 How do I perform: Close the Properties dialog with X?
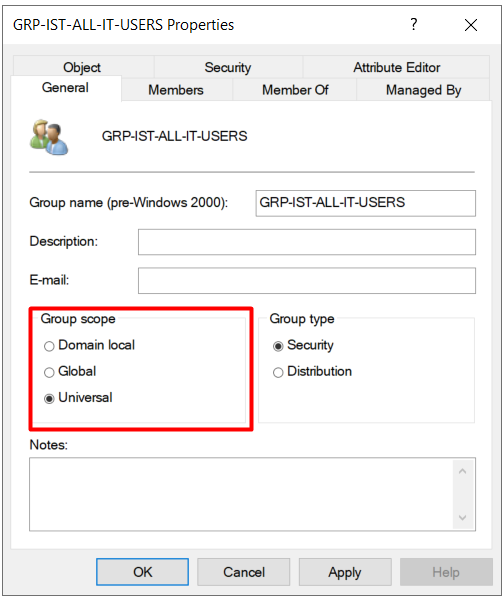471,25
